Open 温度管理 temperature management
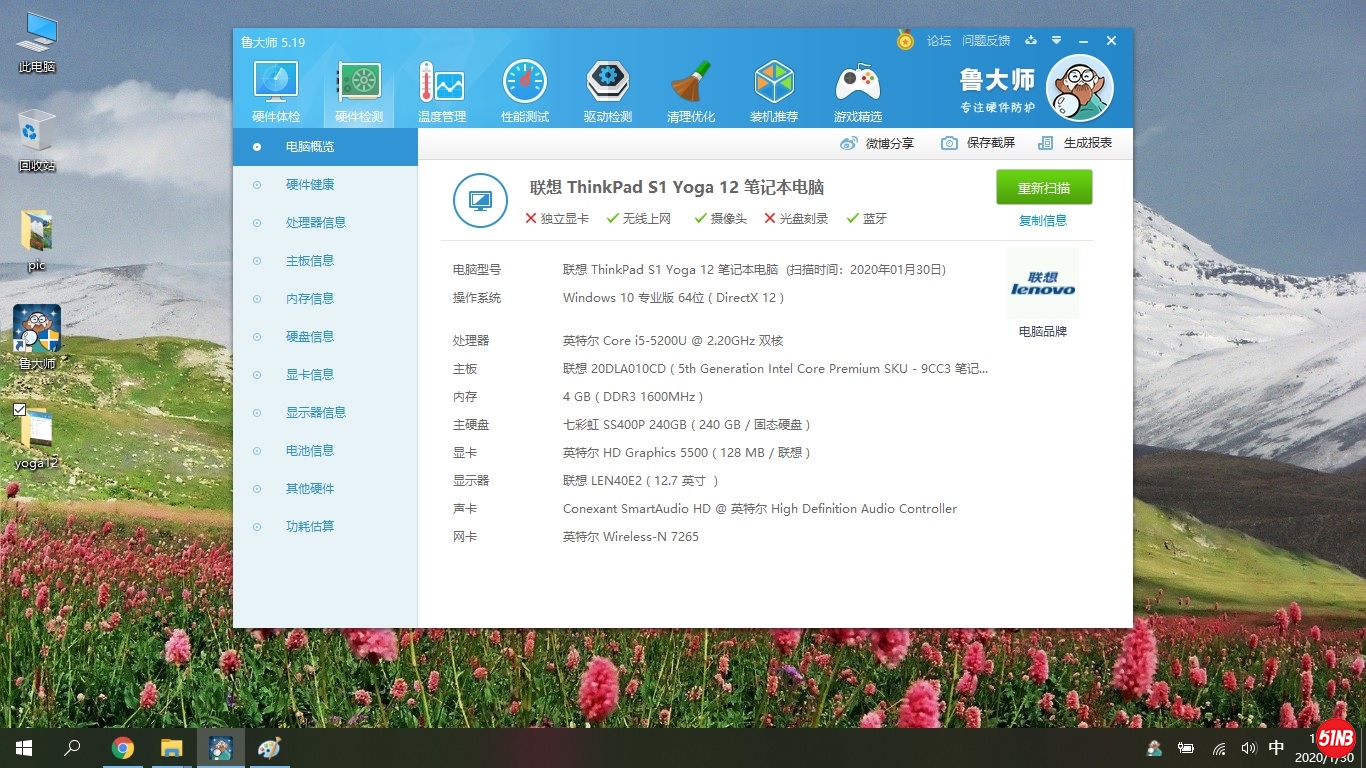Image resolution: width=1366 pixels, height=768 pixels. pos(441,92)
